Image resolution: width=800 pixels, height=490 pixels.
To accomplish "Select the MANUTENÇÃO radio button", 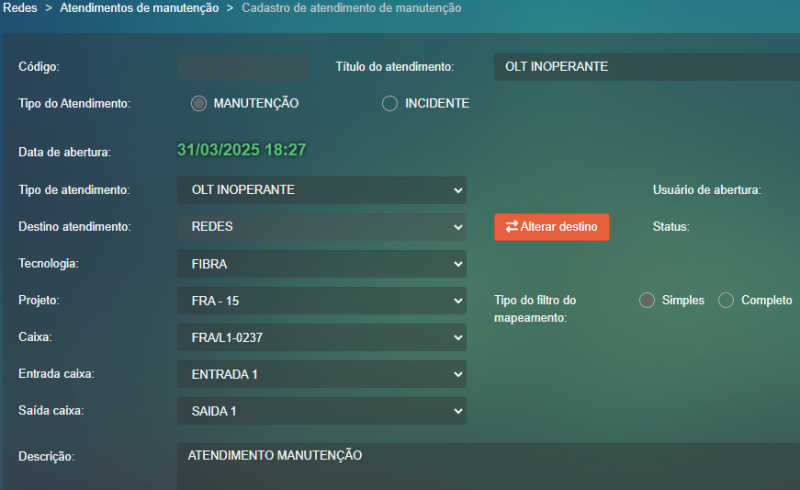I will (x=198, y=104).
